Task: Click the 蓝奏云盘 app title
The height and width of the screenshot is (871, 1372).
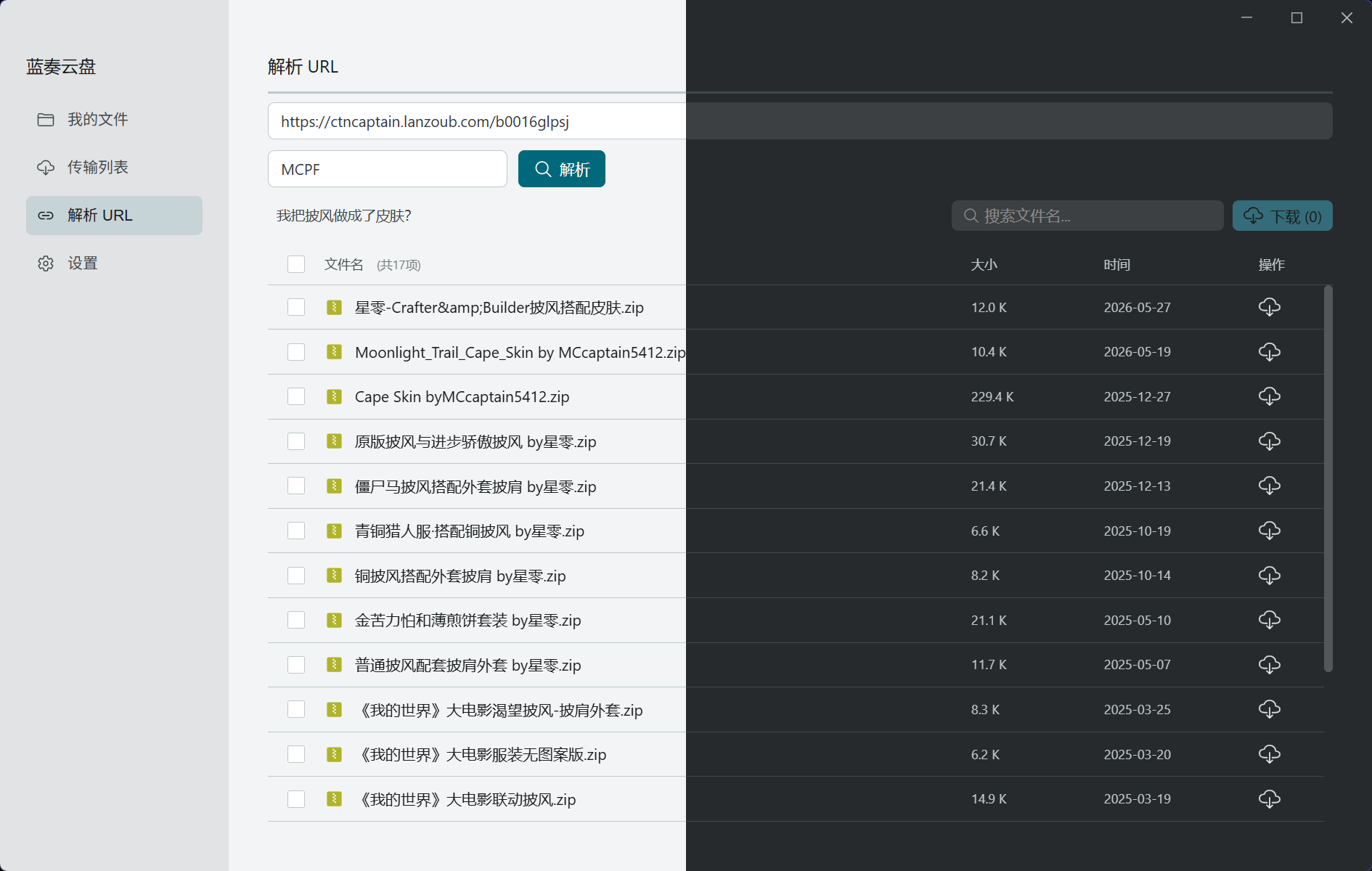Action: pos(61,67)
